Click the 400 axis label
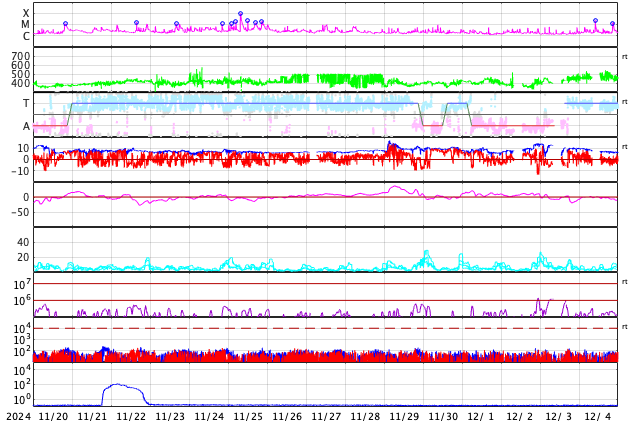The height and width of the screenshot is (424, 634). 21,83
